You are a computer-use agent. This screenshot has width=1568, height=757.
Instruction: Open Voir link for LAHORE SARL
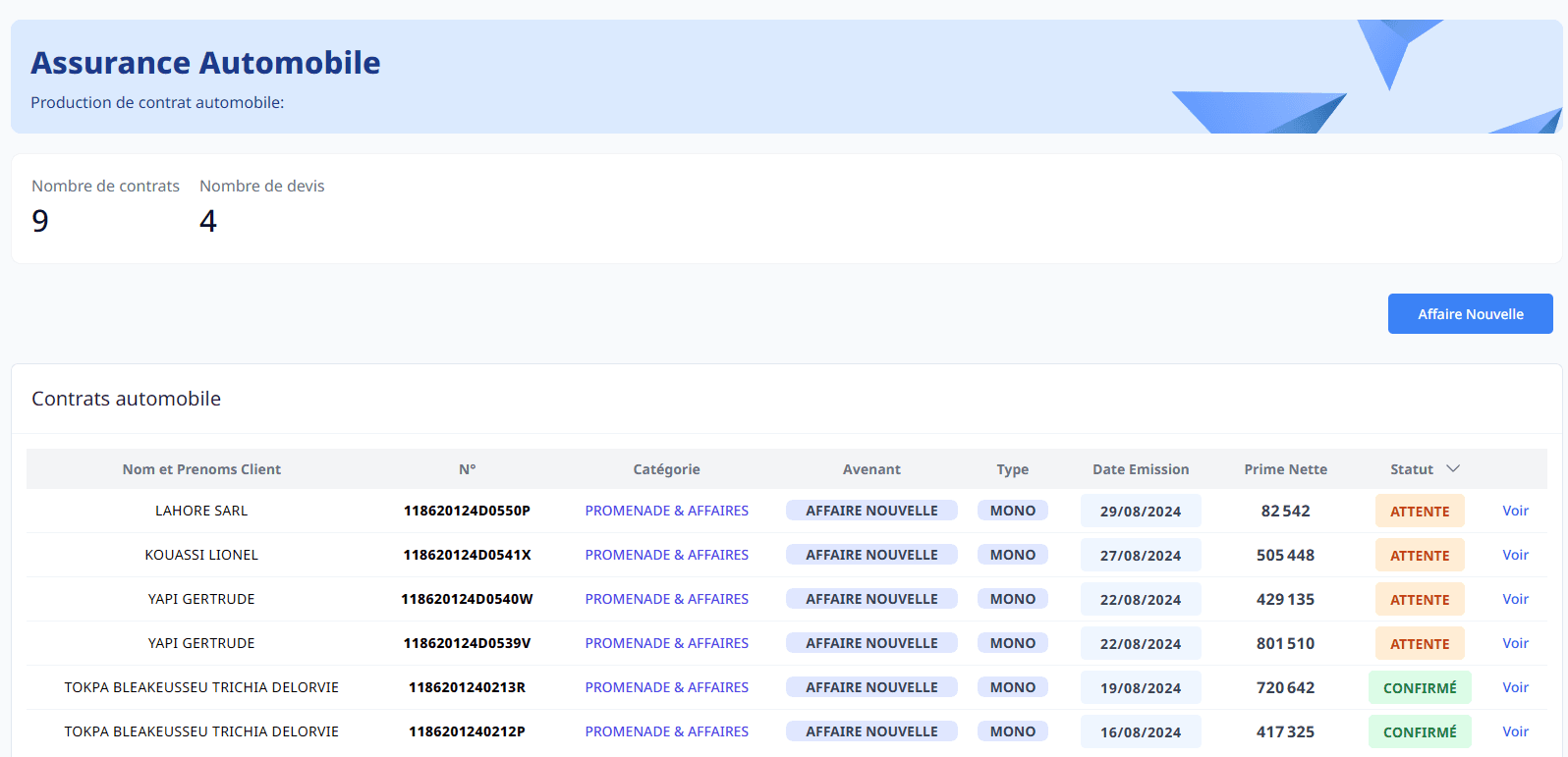[1515, 511]
